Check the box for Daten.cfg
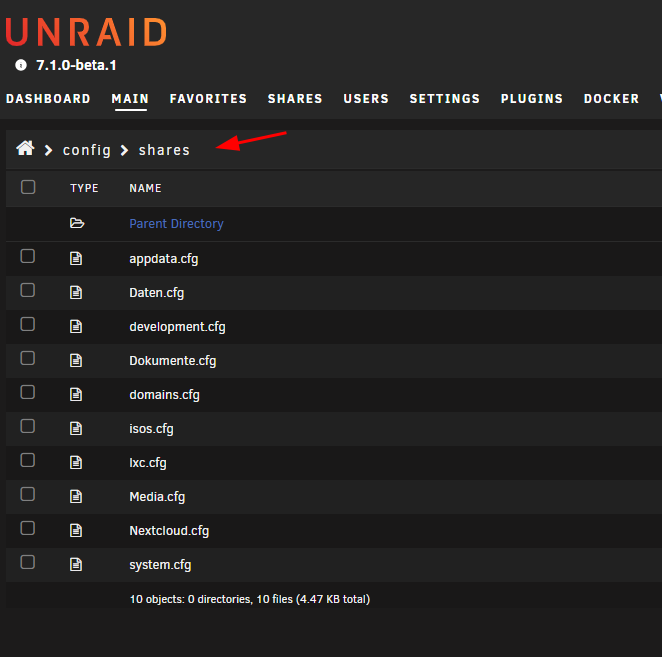 coord(28,290)
